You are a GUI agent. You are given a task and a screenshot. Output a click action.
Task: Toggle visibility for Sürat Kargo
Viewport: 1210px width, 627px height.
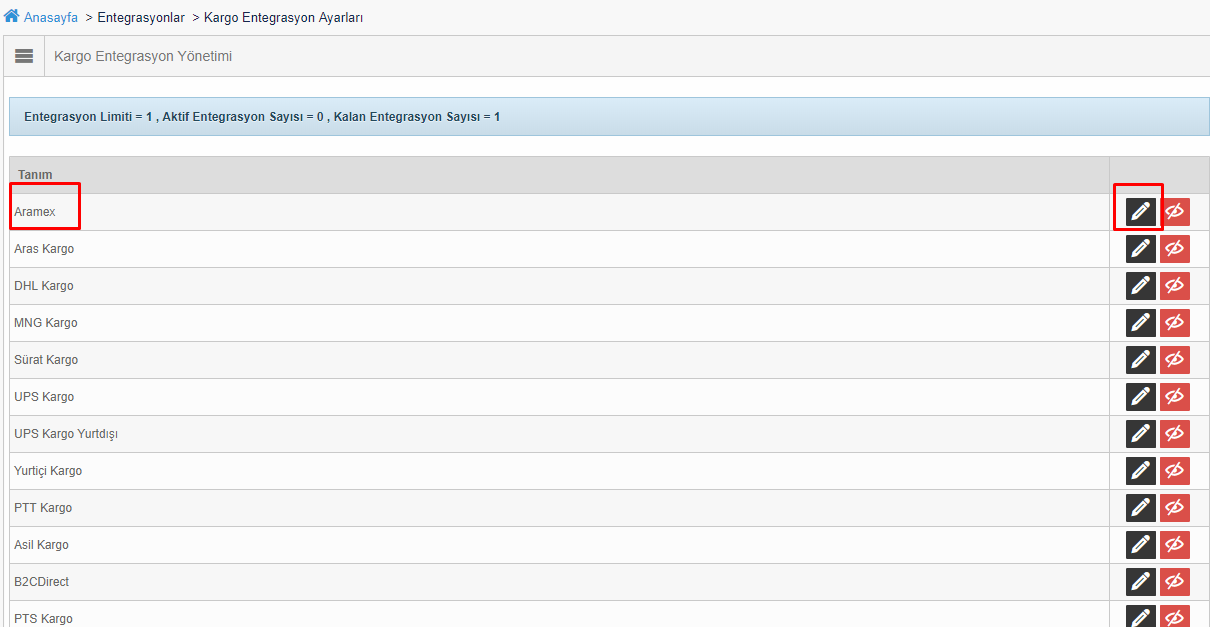pyautogui.click(x=1175, y=360)
